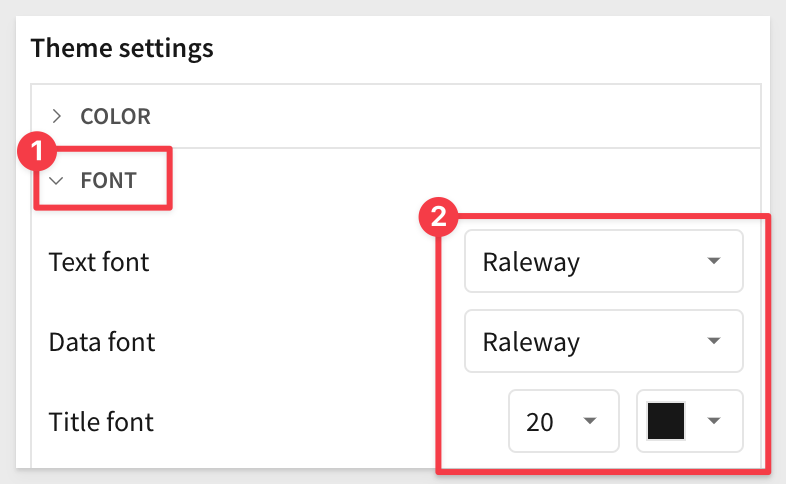786x484 pixels.
Task: Open the Text font Raleway dropdown
Action: coord(604,261)
